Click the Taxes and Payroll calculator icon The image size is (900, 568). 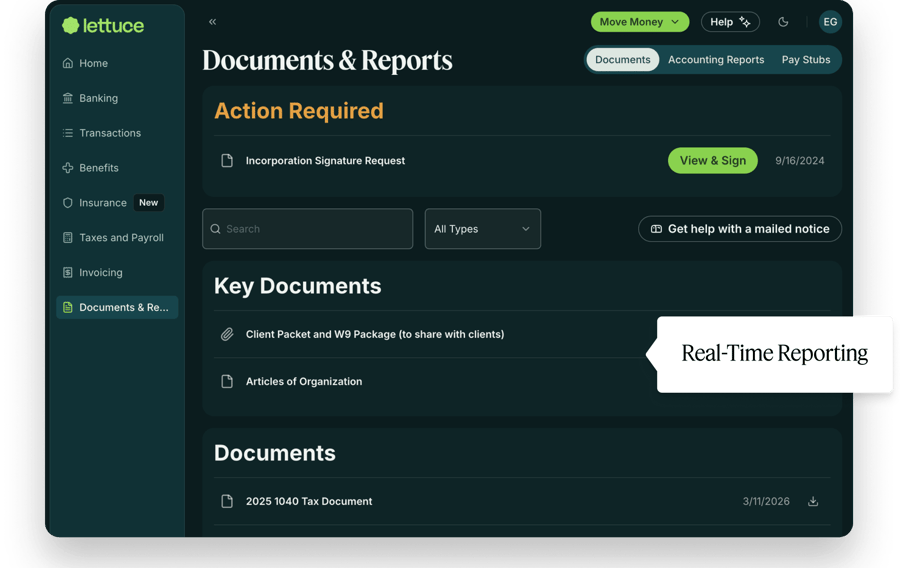(68, 238)
